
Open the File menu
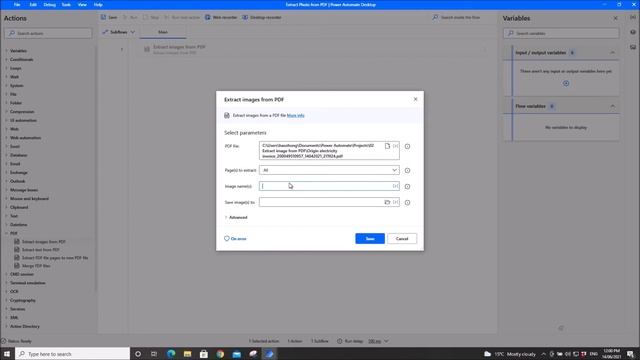(x=17, y=4)
